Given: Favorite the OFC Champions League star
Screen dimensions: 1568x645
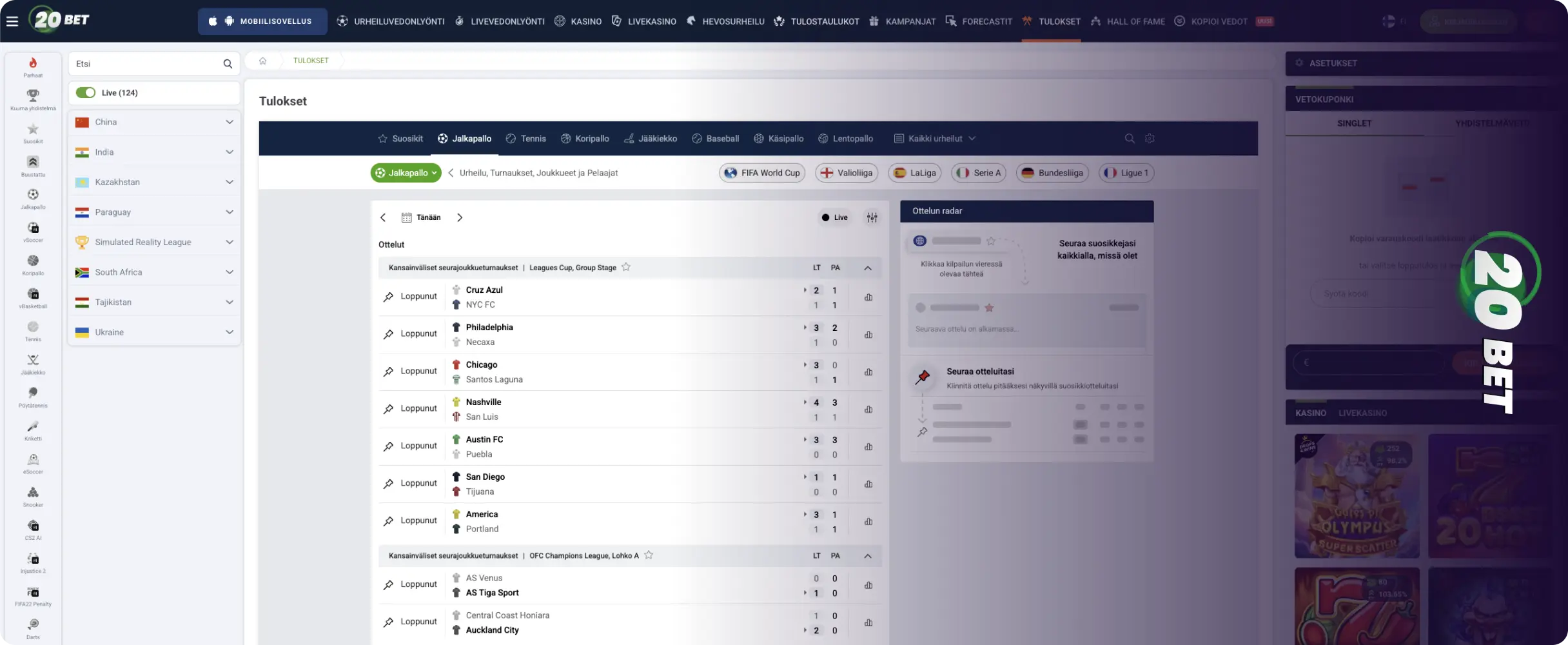Looking at the screenshot, I should coord(649,555).
